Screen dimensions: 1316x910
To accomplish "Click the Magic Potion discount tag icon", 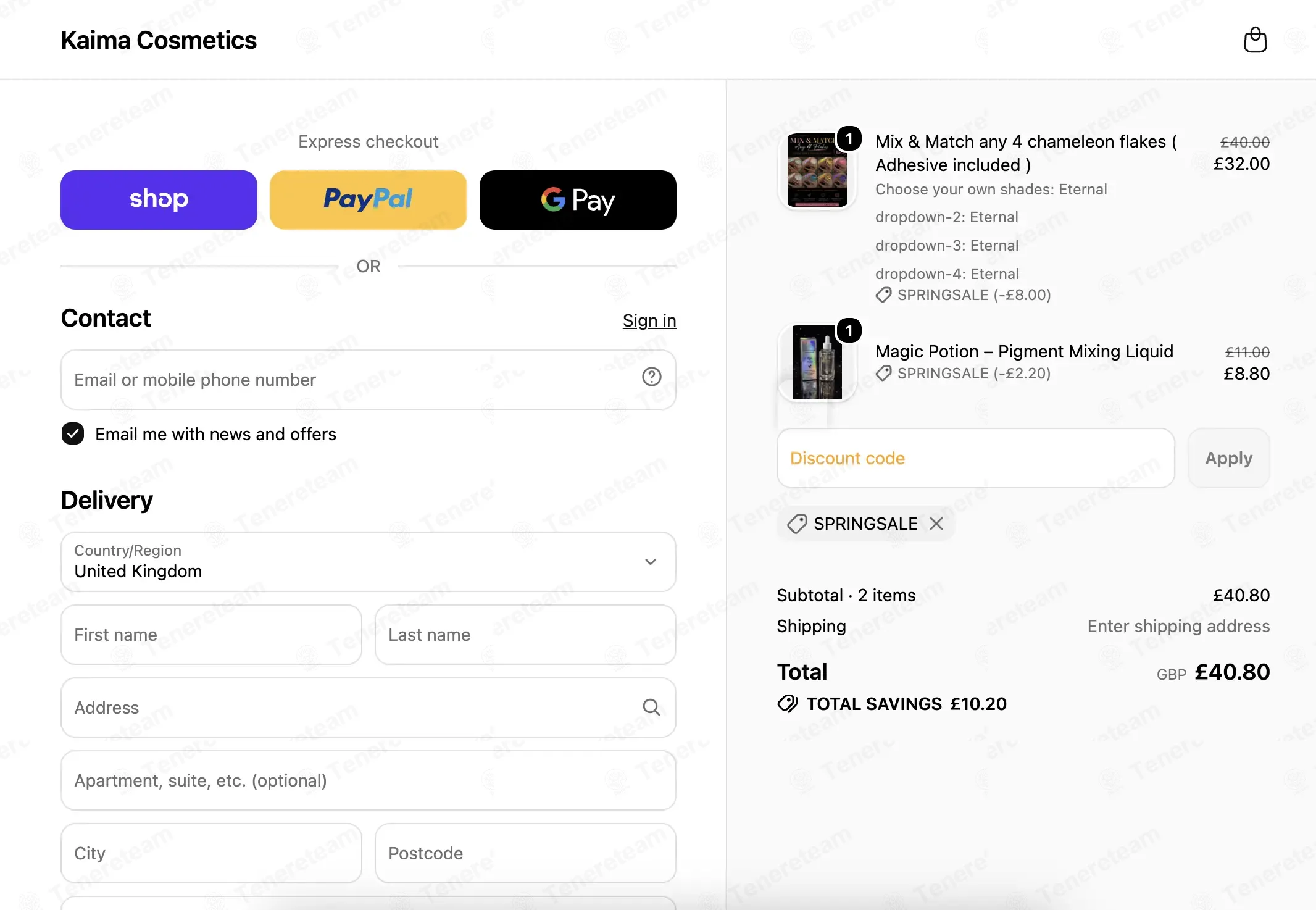I will 883,374.
